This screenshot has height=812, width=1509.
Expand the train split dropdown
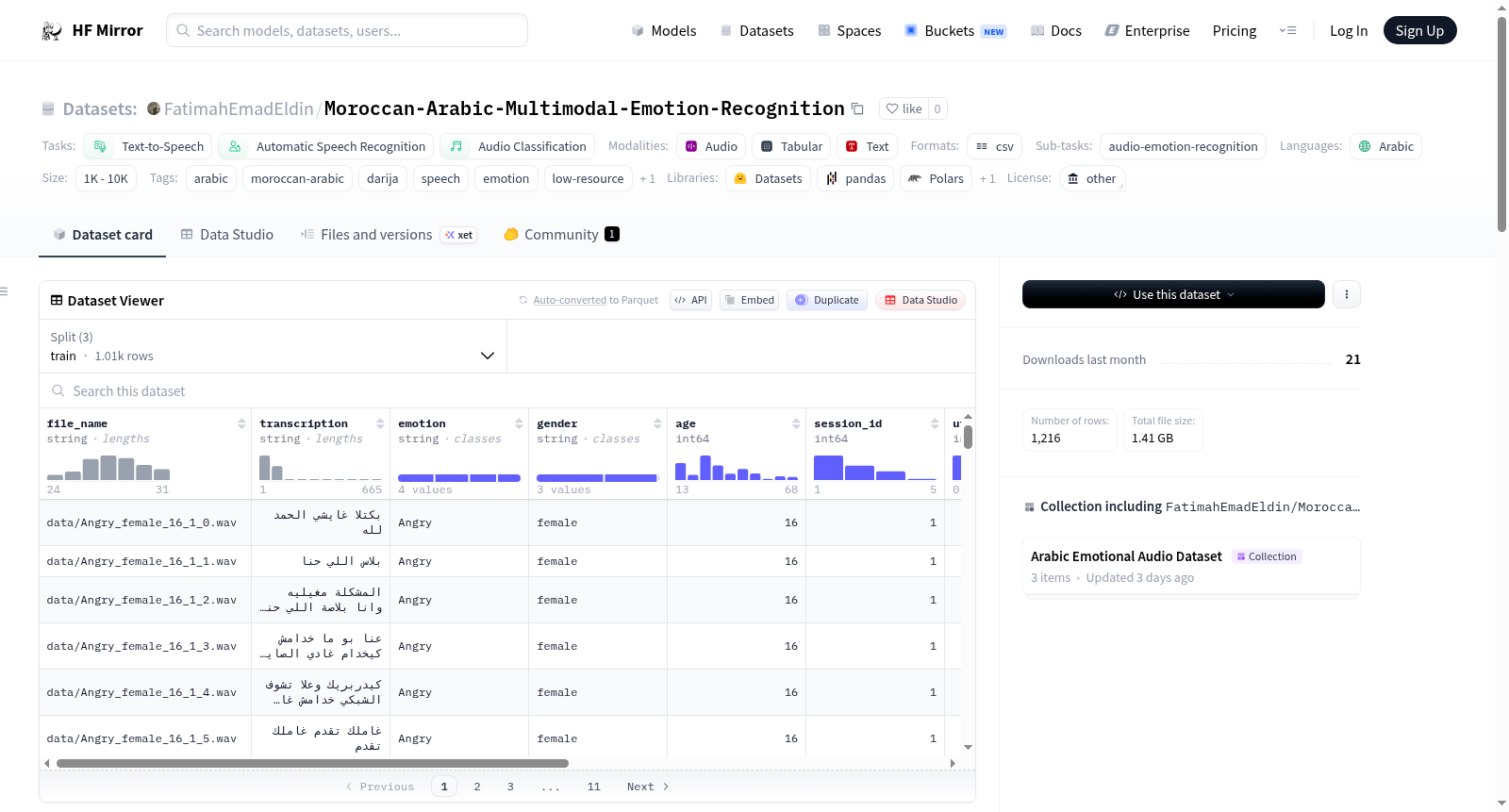[x=273, y=346]
